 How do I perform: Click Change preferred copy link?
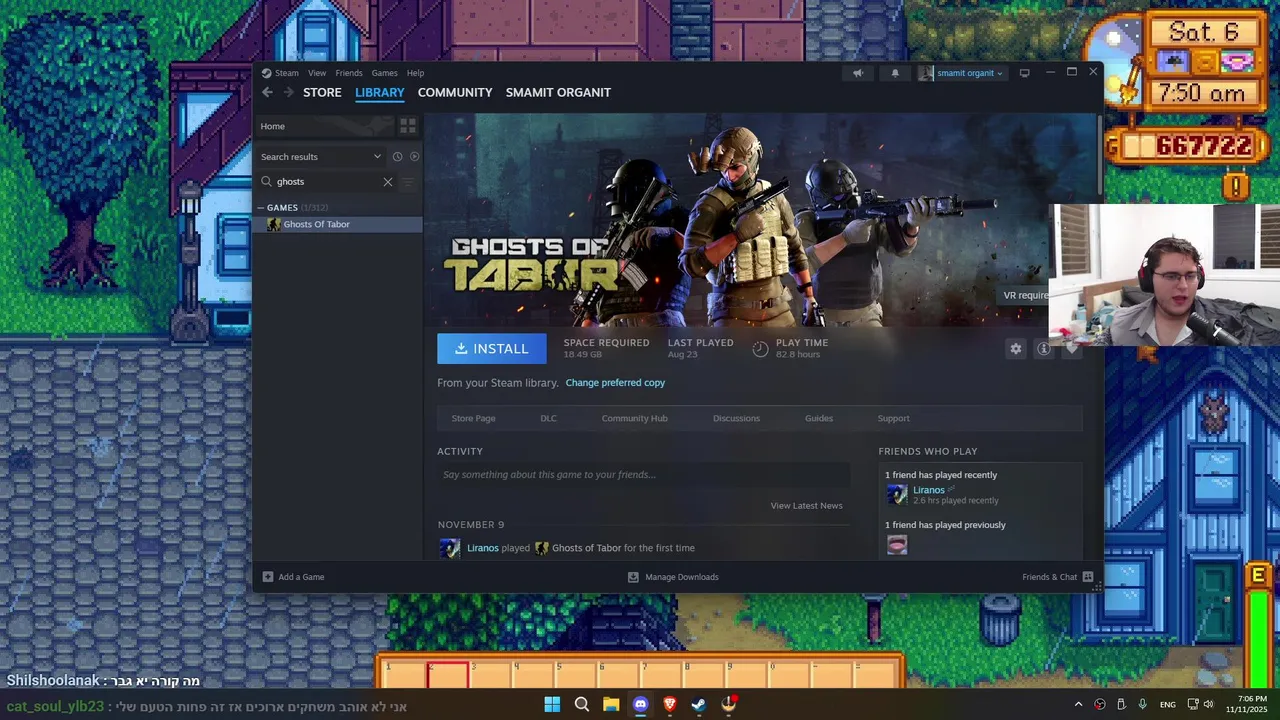tap(615, 383)
